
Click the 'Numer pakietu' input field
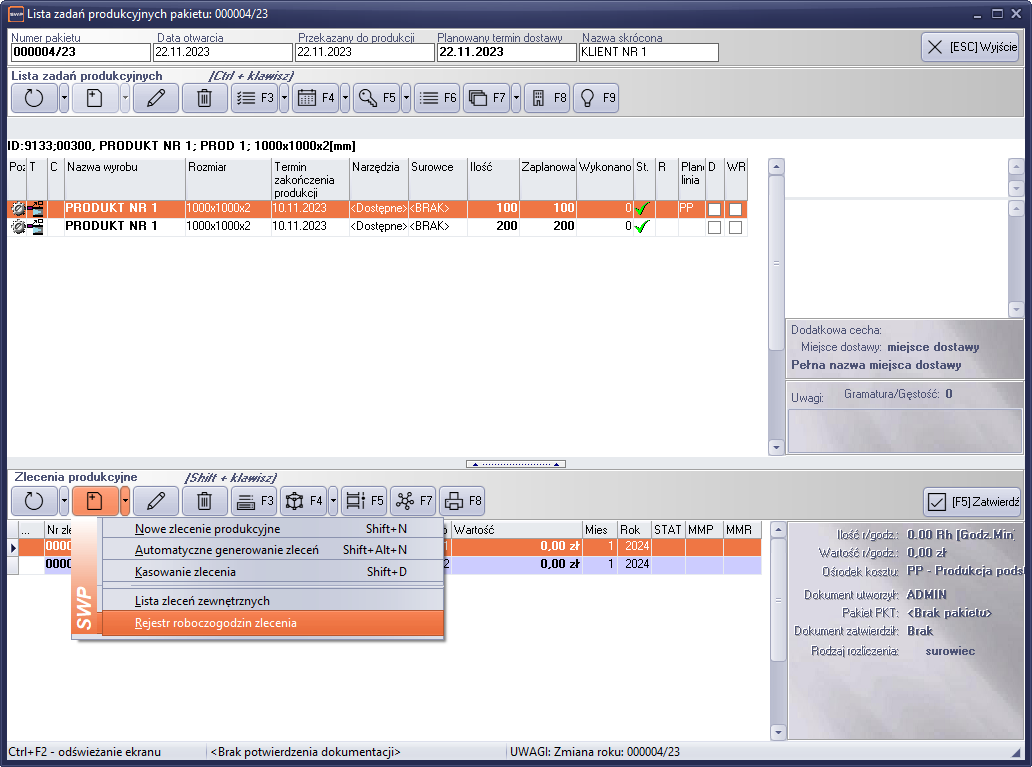tap(79, 52)
